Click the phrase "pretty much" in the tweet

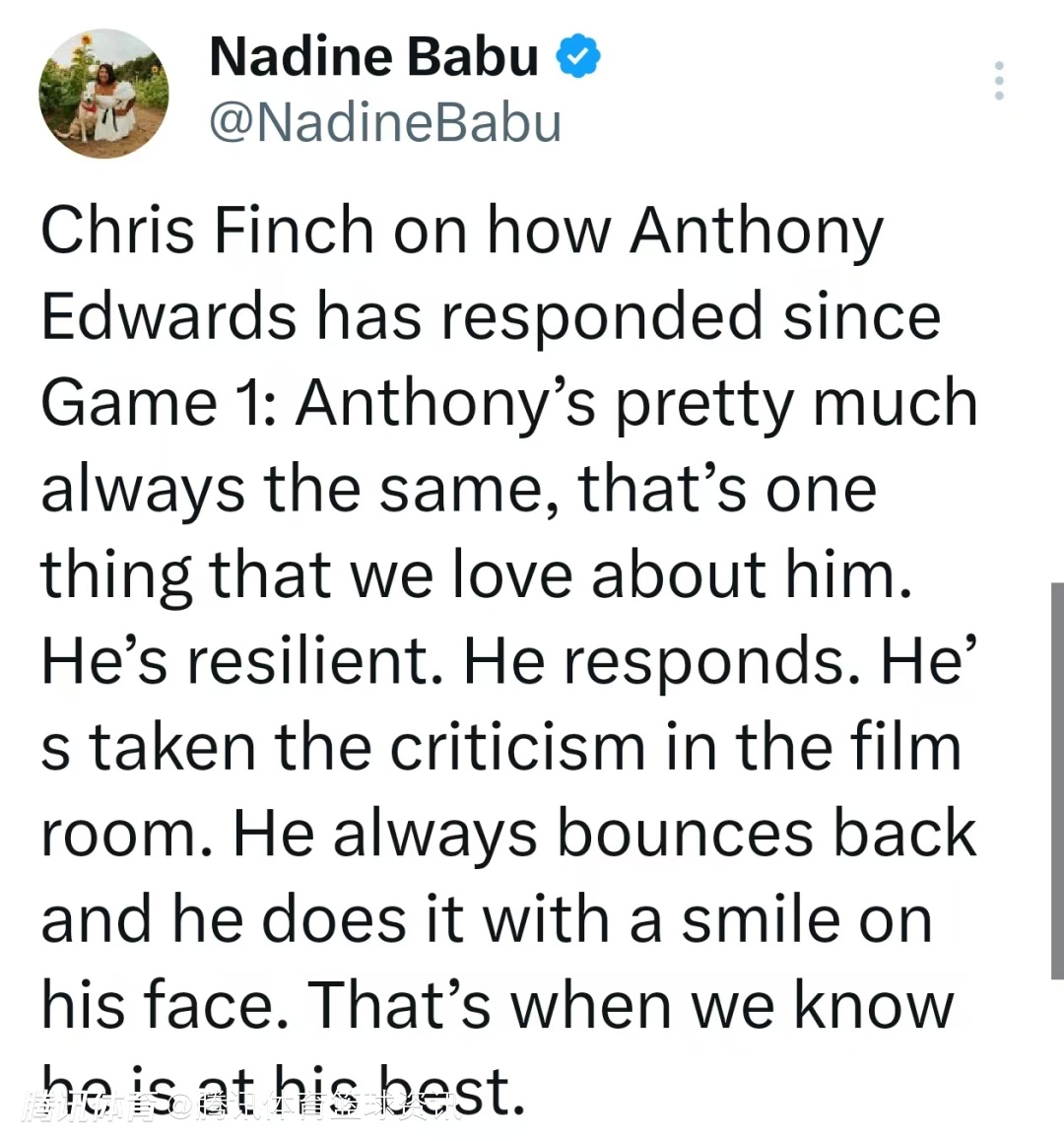[796, 405]
